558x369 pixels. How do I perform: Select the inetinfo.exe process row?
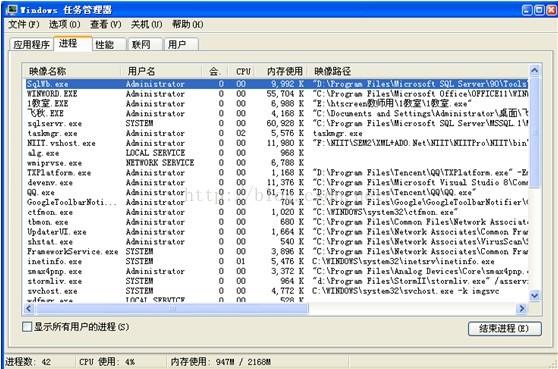[277, 261]
